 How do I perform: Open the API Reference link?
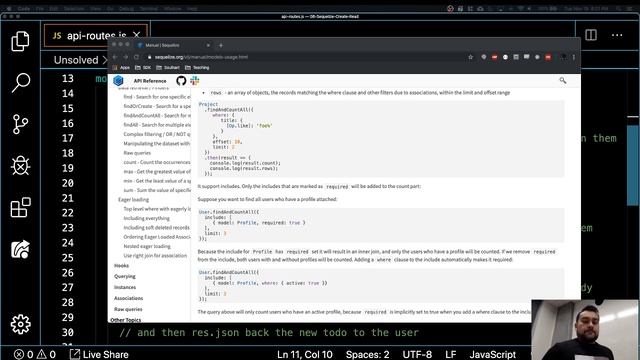coord(150,81)
